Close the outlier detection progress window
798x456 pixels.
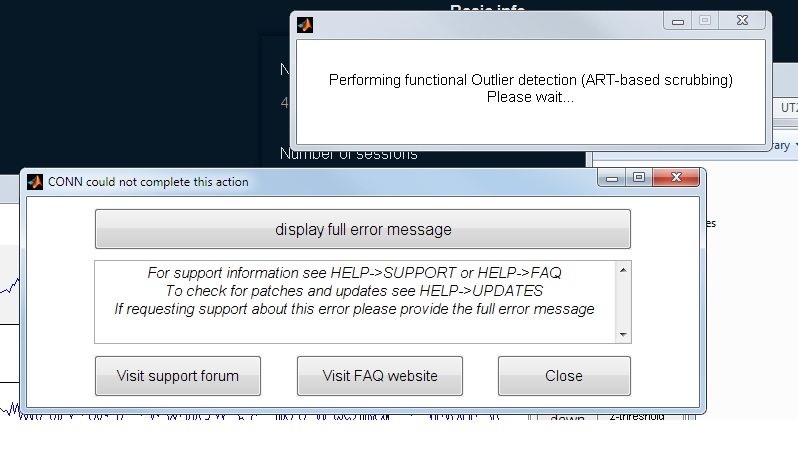click(745, 20)
